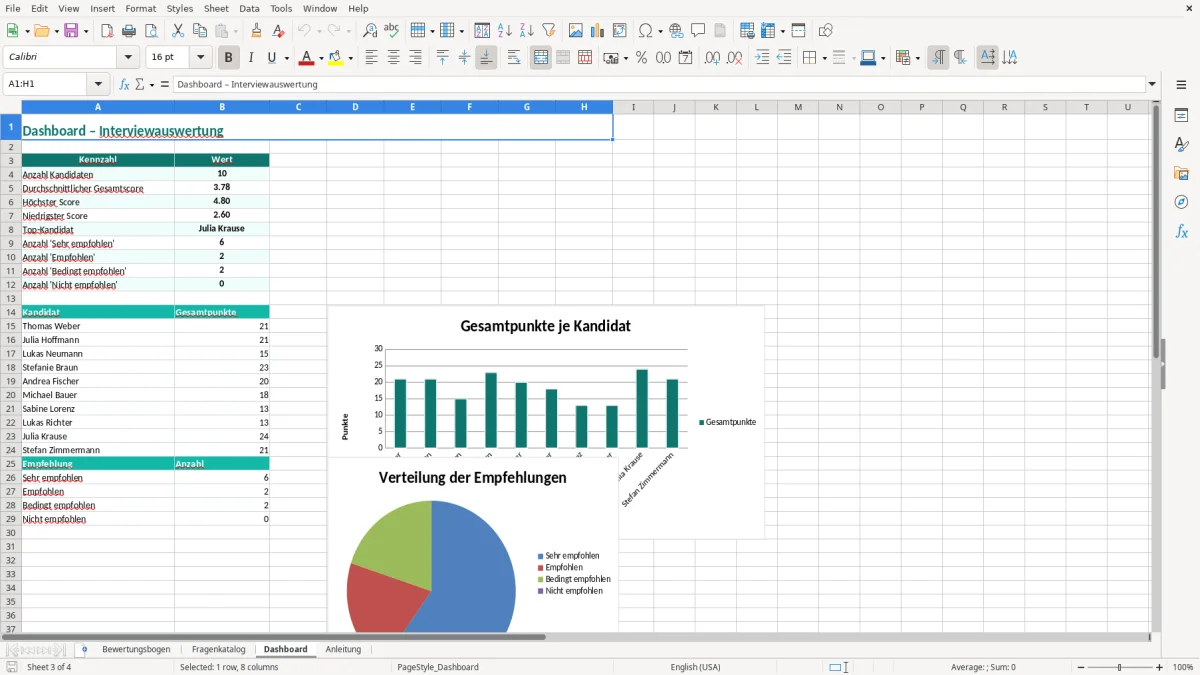Insert Comment via speech bubble icon
This screenshot has width=1200, height=675.
[698, 31]
